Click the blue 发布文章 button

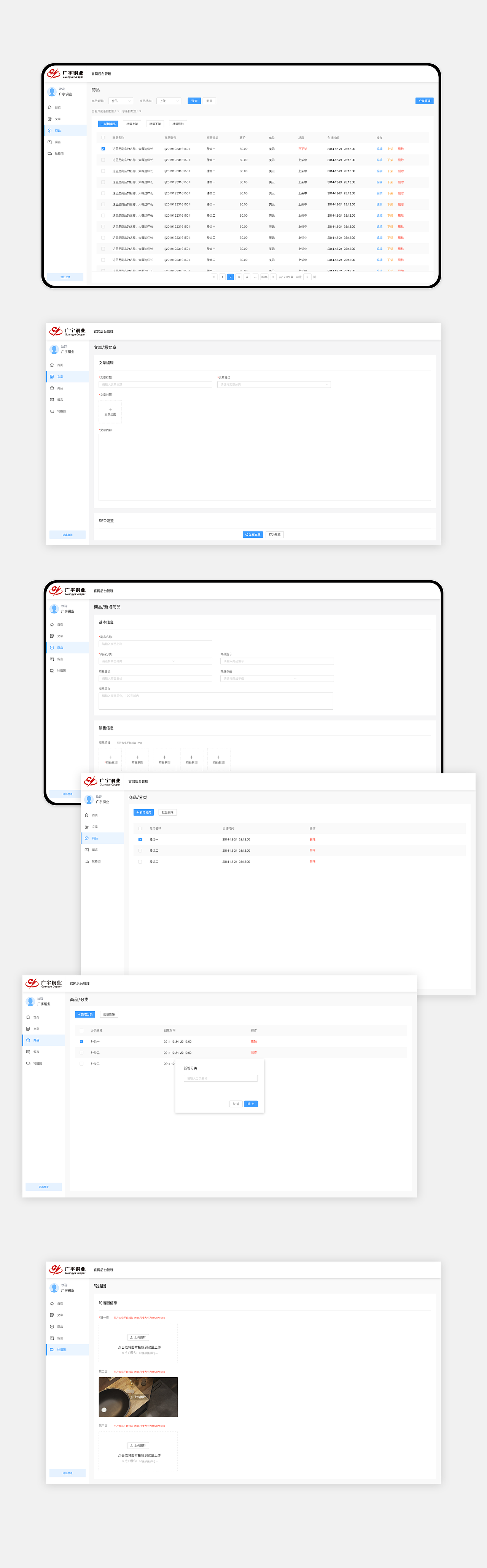point(252,535)
